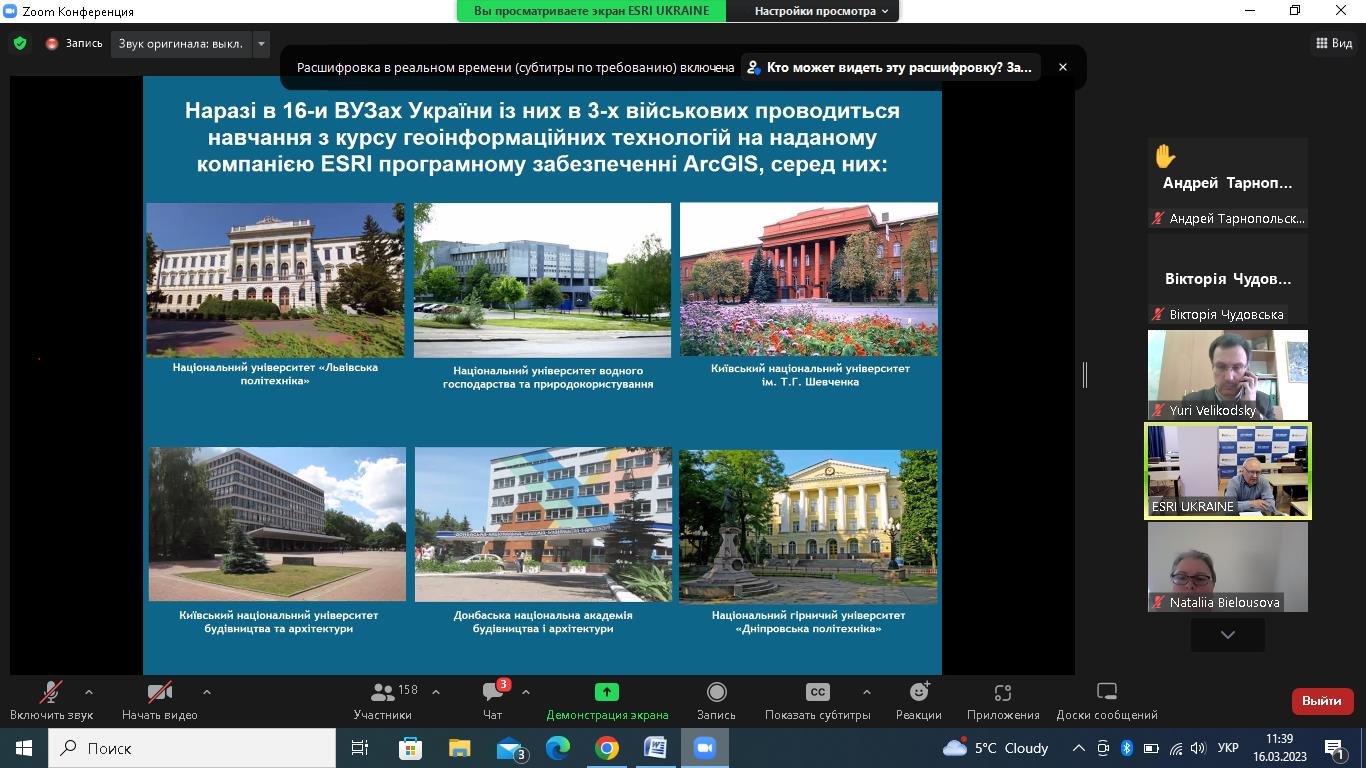
Task: Open the weather widget 5°C Cloudy
Action: point(996,748)
